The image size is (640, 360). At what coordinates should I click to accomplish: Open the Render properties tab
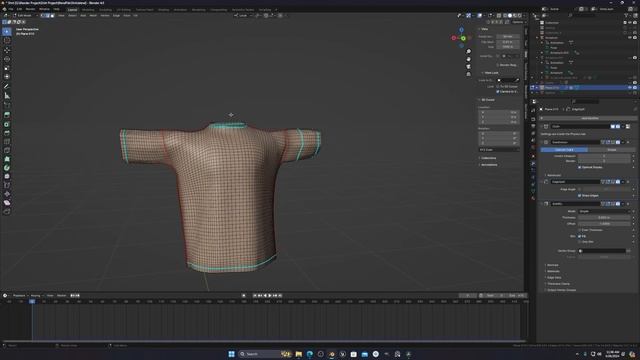coord(533,119)
